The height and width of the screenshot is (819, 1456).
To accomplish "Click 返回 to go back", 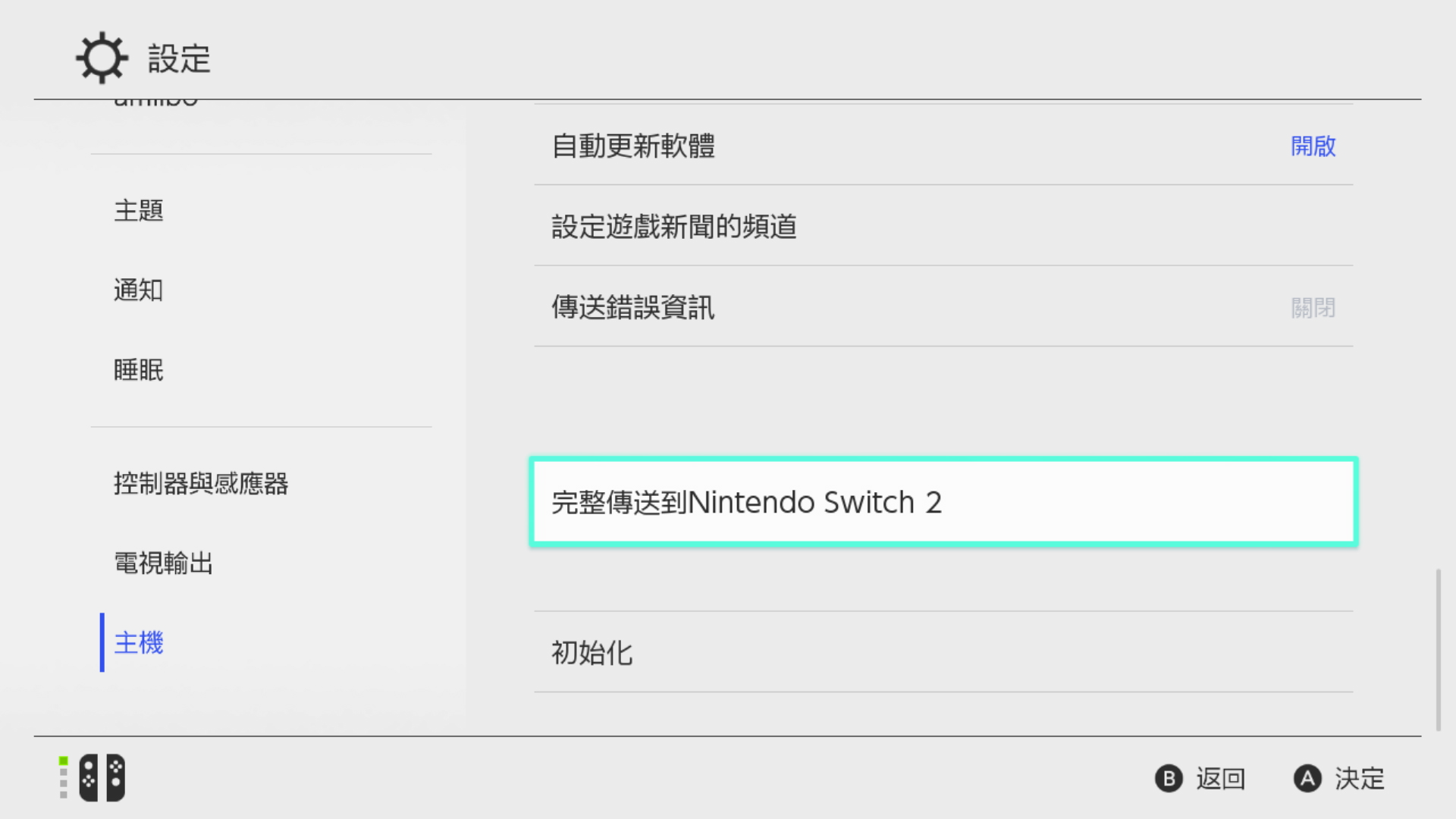I will (1221, 778).
